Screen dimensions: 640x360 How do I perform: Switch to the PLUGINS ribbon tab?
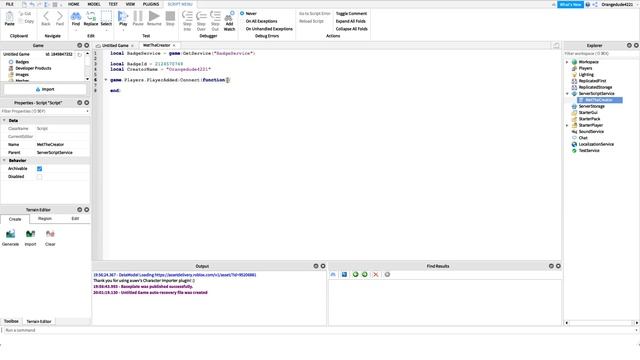tap(151, 4)
